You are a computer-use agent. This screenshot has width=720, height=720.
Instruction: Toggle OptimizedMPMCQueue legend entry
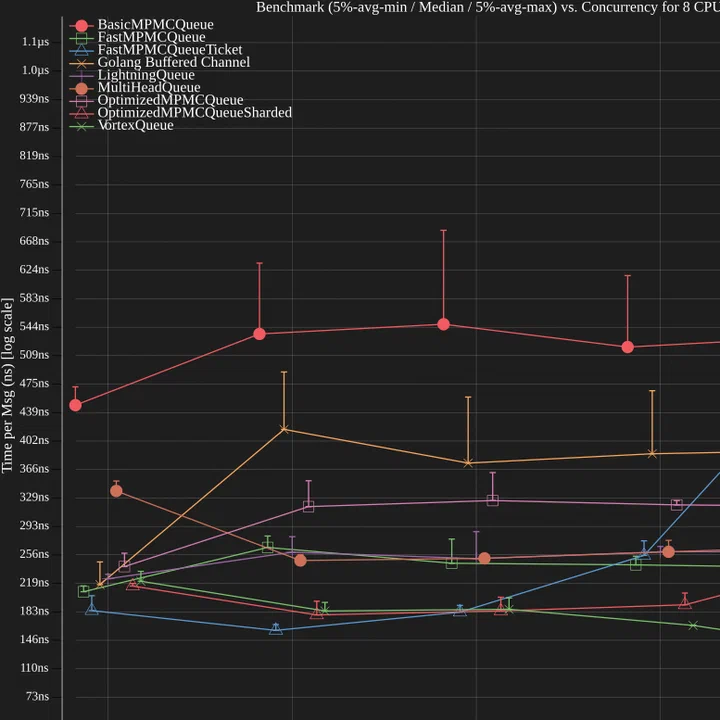[156, 100]
